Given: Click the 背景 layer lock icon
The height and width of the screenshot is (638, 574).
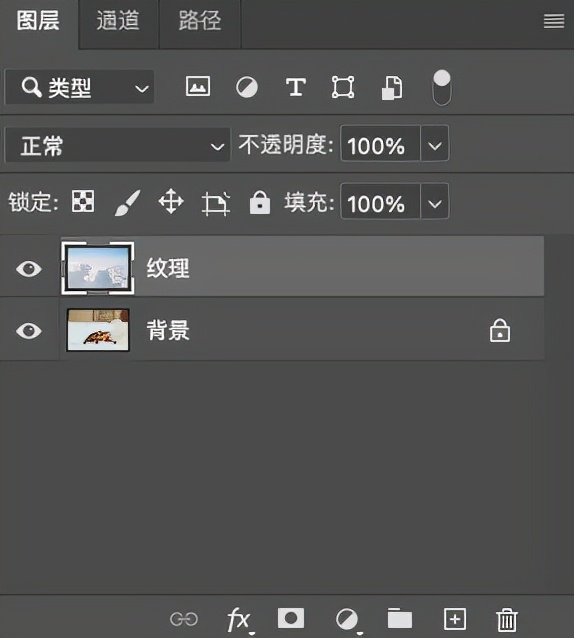Looking at the screenshot, I should coord(500,330).
